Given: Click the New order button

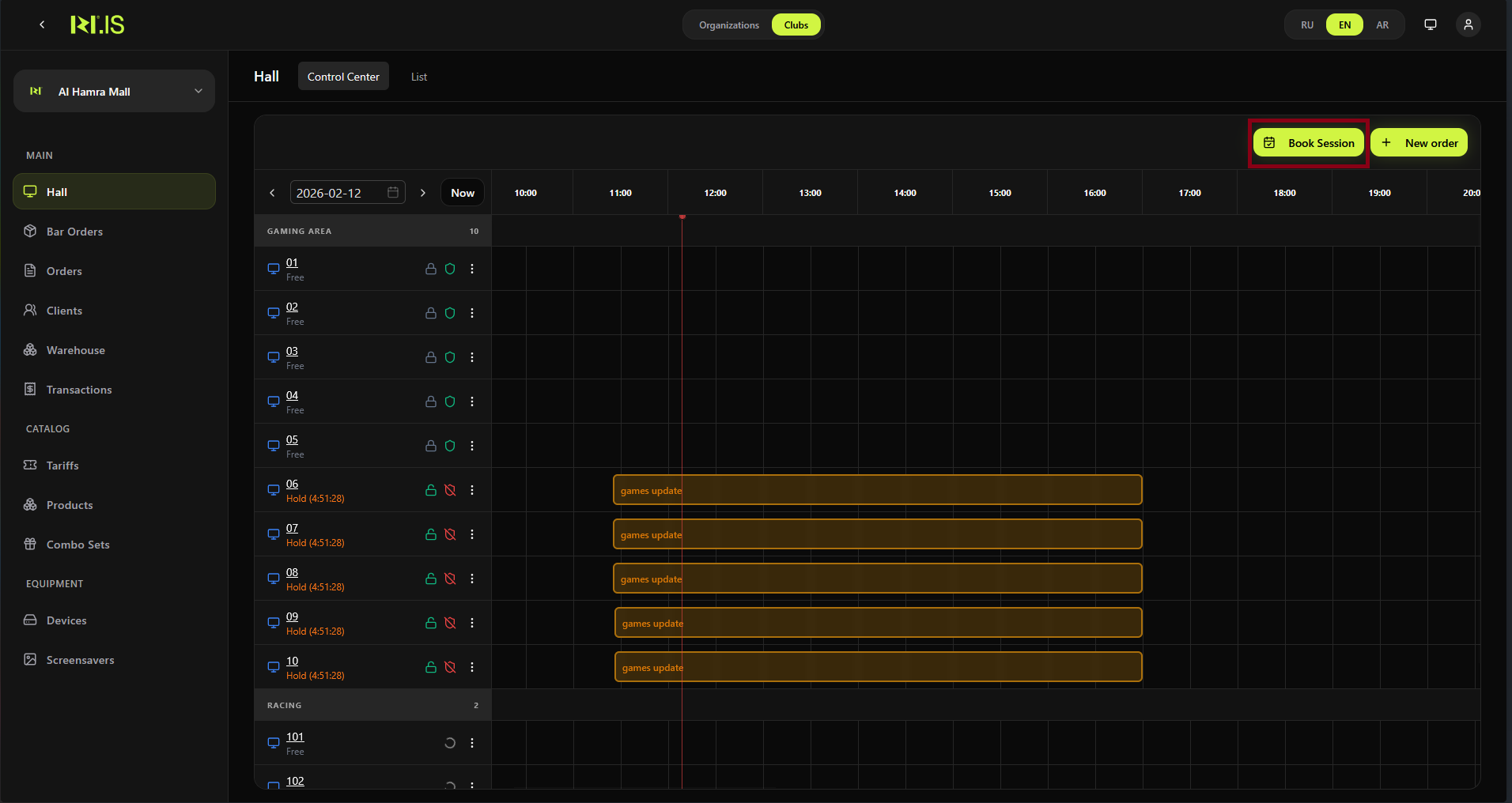Looking at the screenshot, I should pyautogui.click(x=1419, y=143).
